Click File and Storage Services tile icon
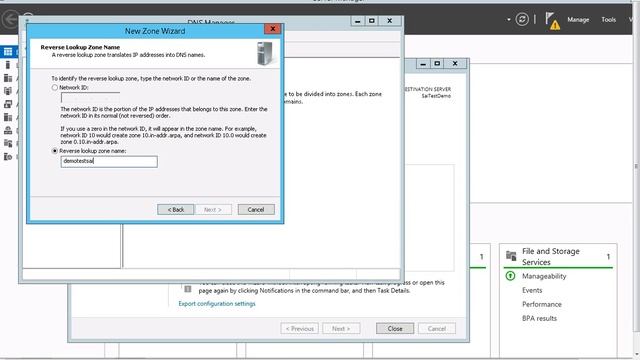 [x=511, y=256]
